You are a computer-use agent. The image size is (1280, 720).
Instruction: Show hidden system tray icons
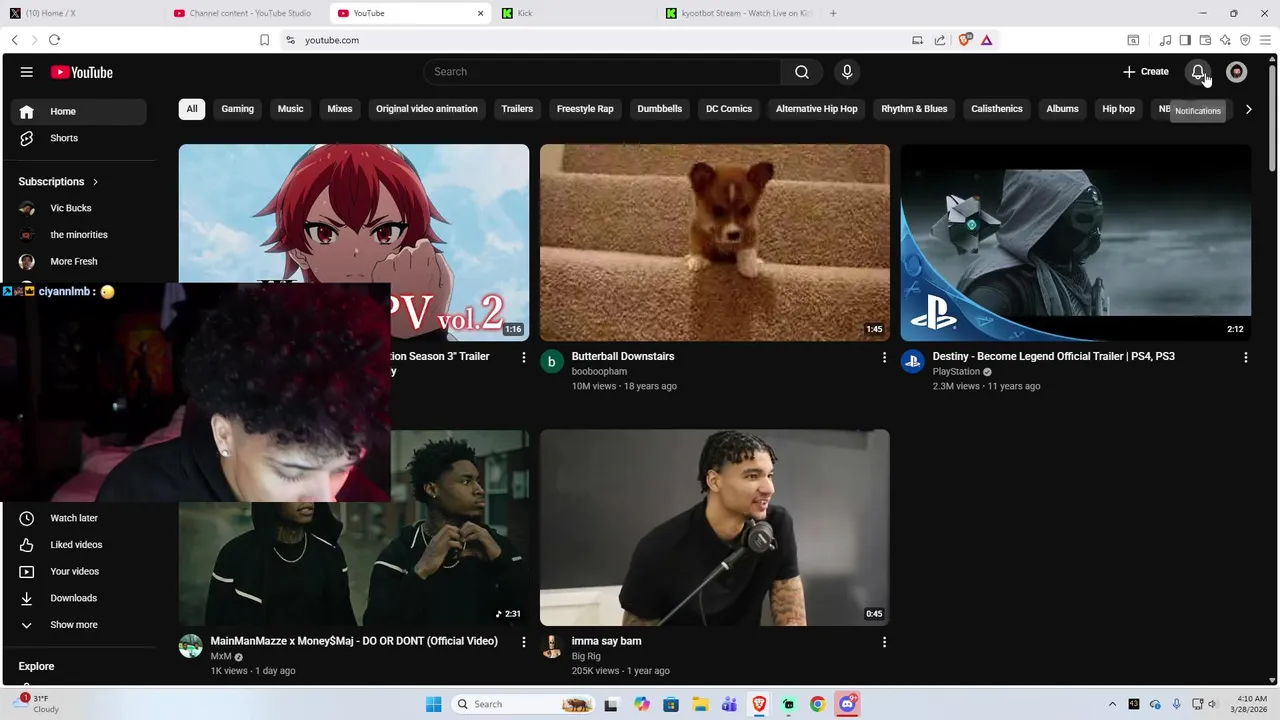(x=1112, y=704)
